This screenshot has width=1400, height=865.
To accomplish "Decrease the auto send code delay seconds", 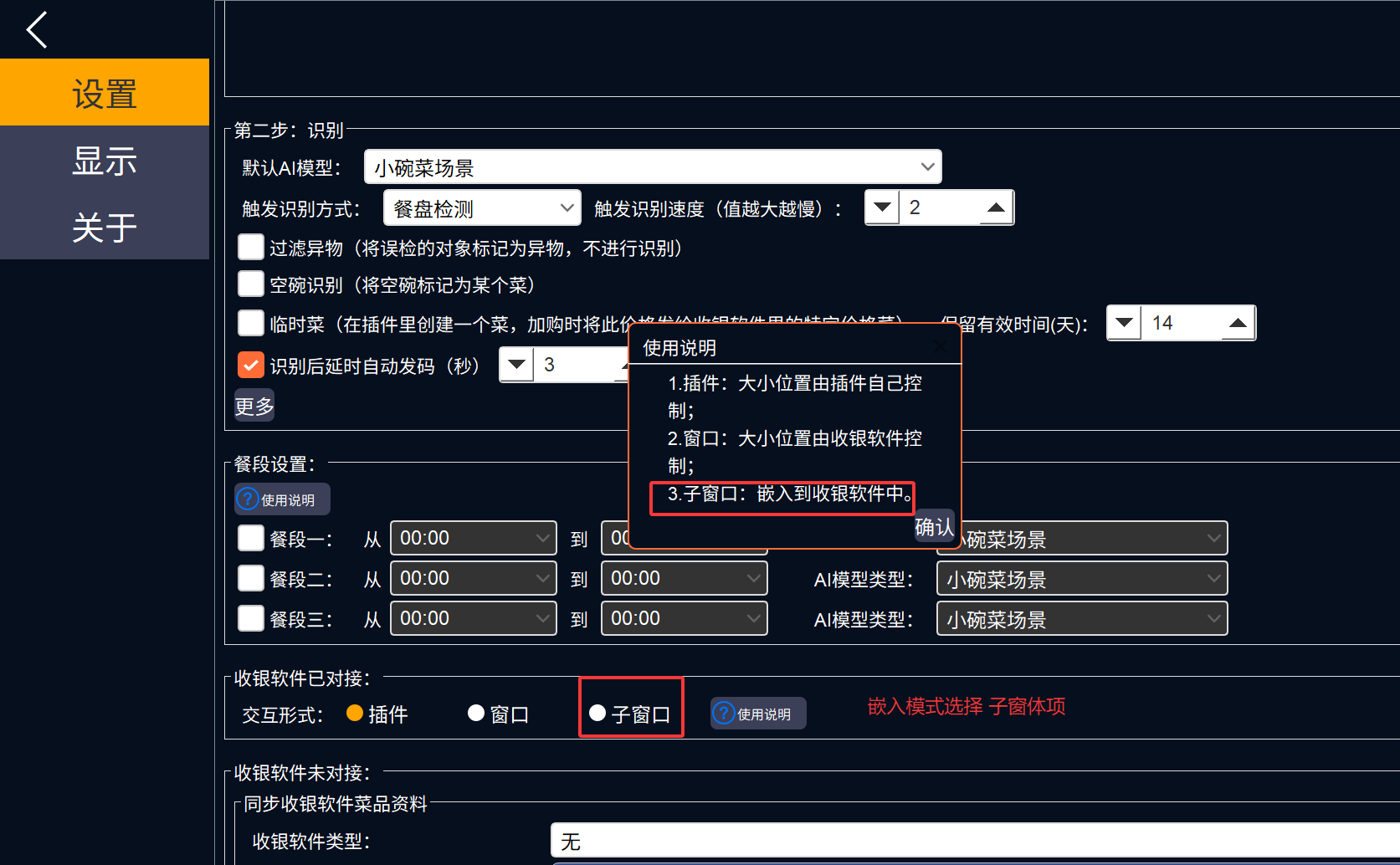I will (516, 365).
